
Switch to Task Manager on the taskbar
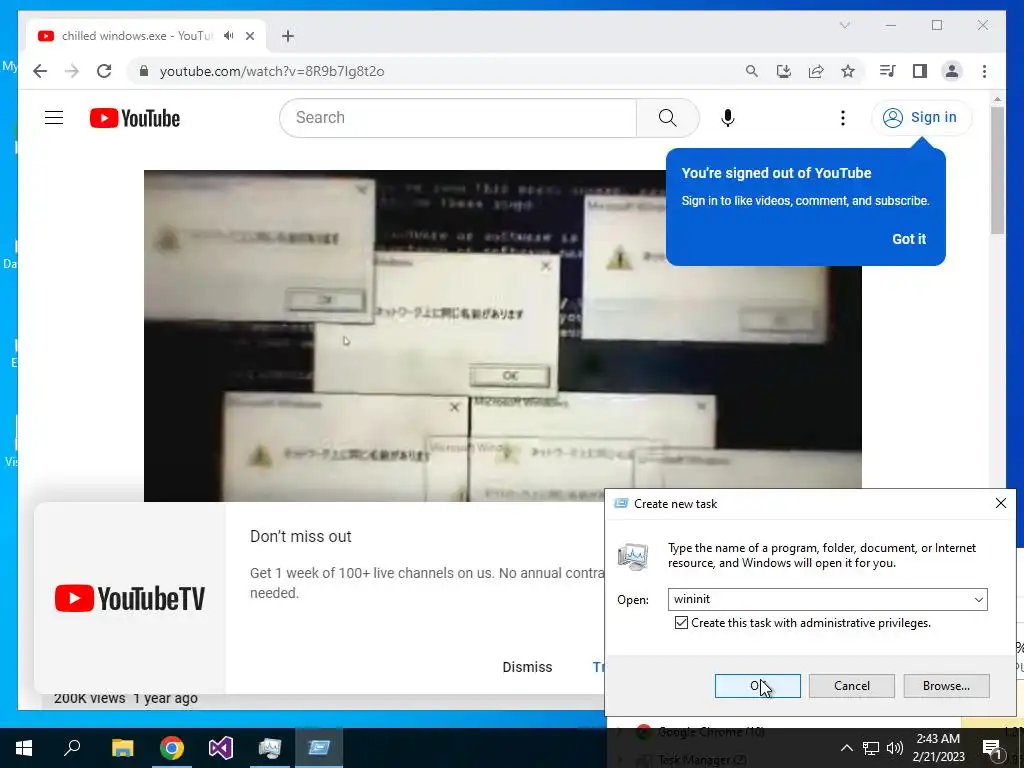pos(270,748)
